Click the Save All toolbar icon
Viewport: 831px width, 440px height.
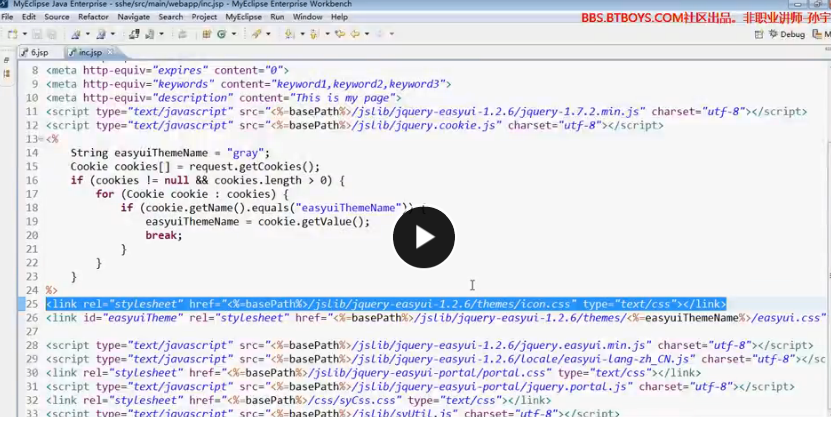click(51, 34)
